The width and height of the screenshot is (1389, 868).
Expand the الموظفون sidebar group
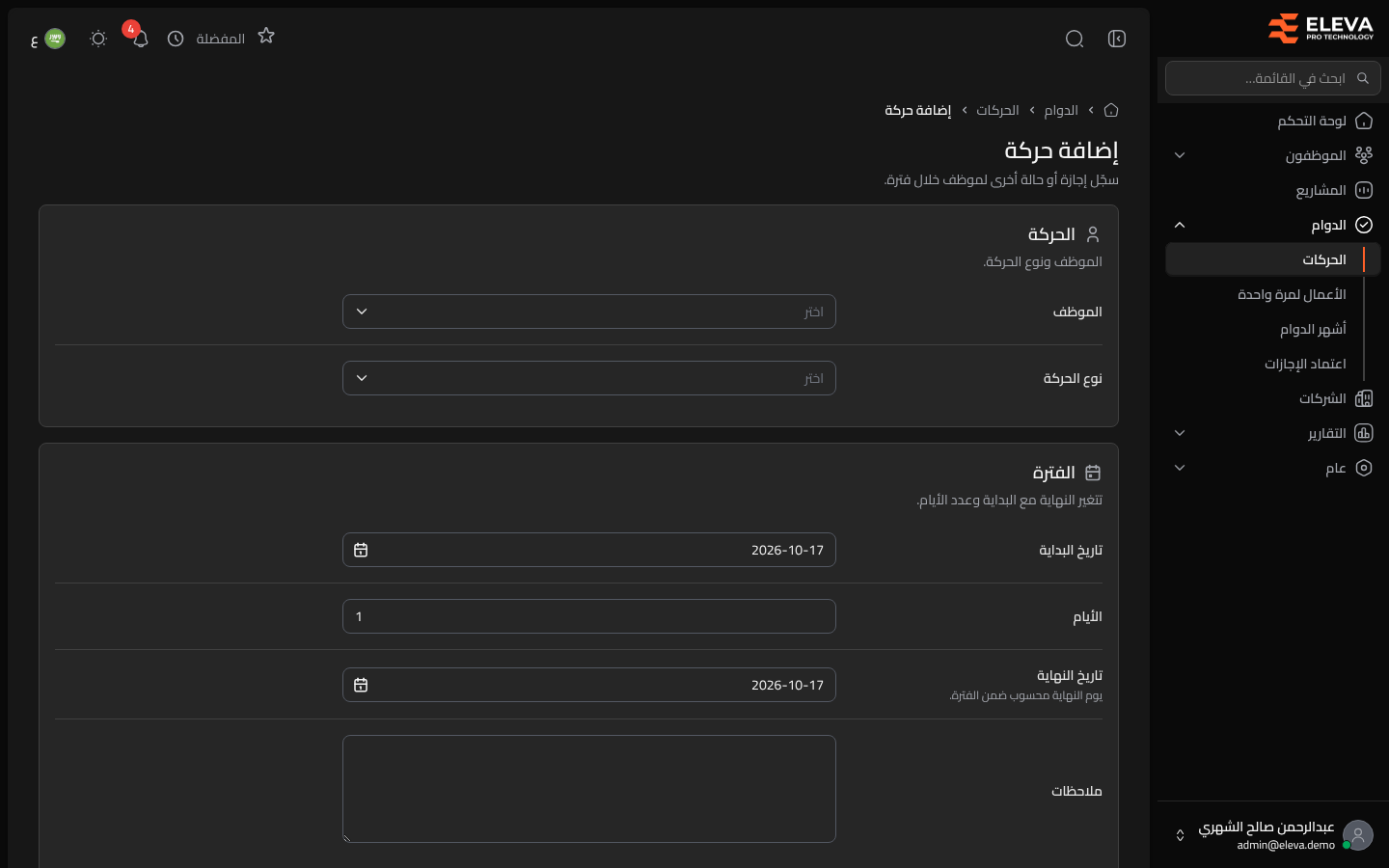1273,155
